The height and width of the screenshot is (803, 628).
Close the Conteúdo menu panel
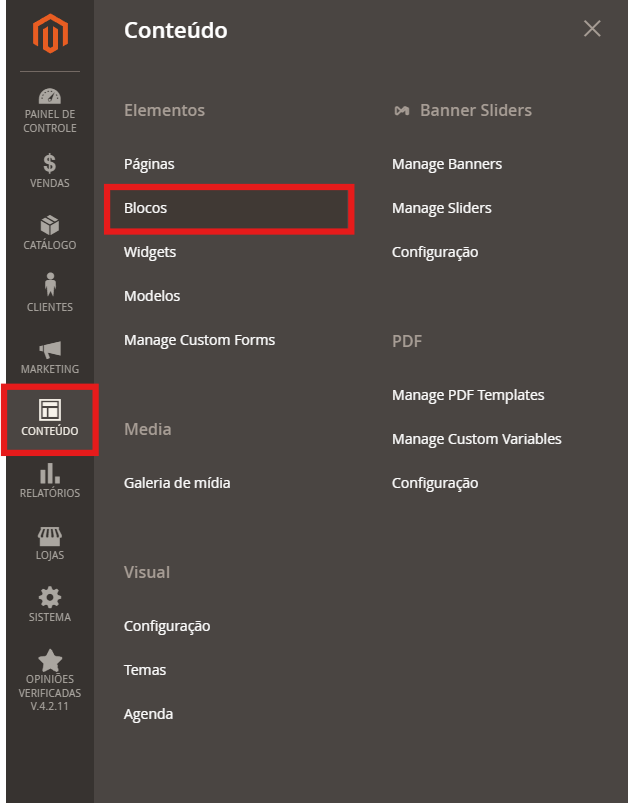coord(592,29)
